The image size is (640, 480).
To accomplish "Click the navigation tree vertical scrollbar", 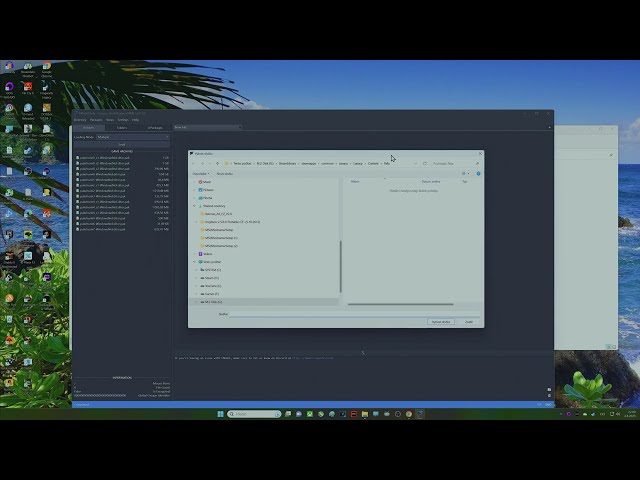I will pyautogui.click(x=340, y=267).
